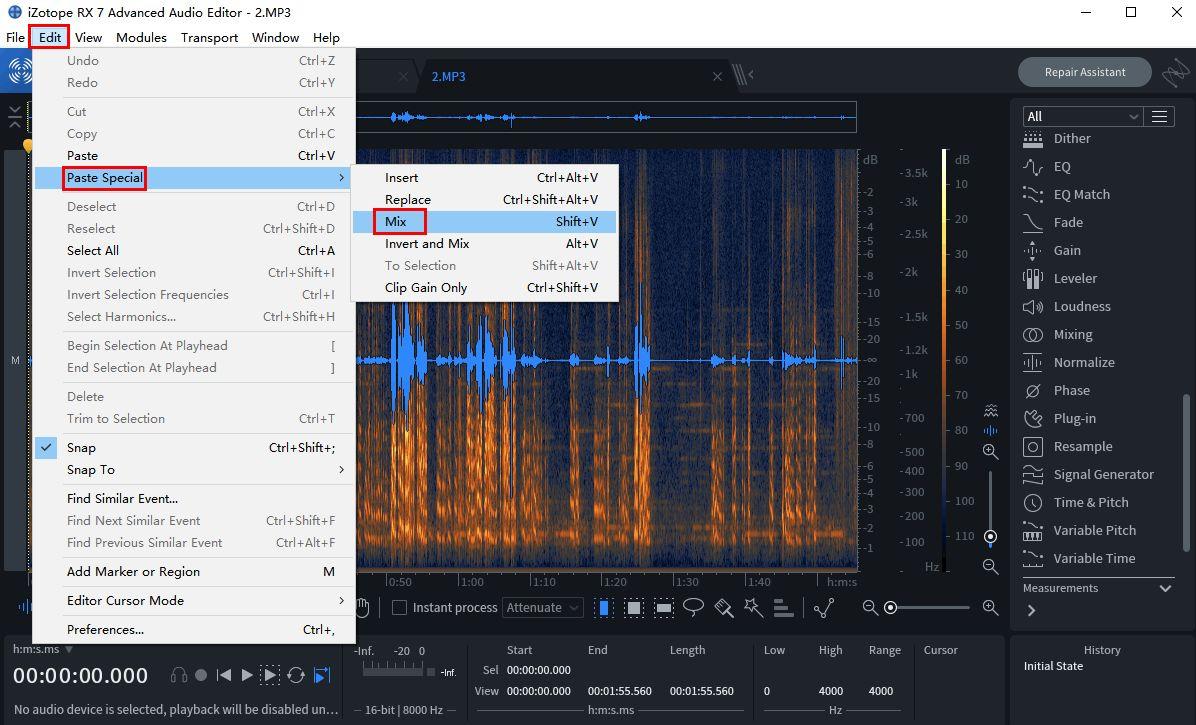Select the time-frequency selection tool
The image size is (1196, 725).
[x=634, y=608]
